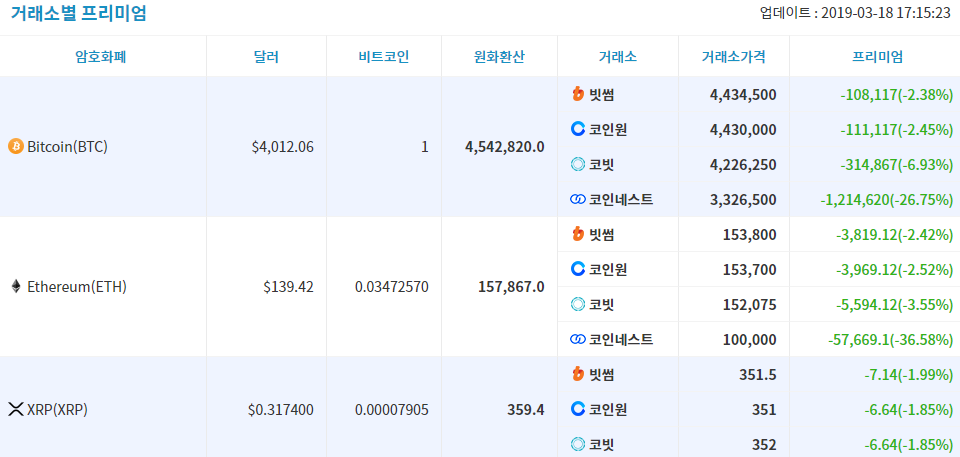Viewport: 960px width, 457px height.
Task: Click the 암호화폐 column header
Action: (100, 57)
